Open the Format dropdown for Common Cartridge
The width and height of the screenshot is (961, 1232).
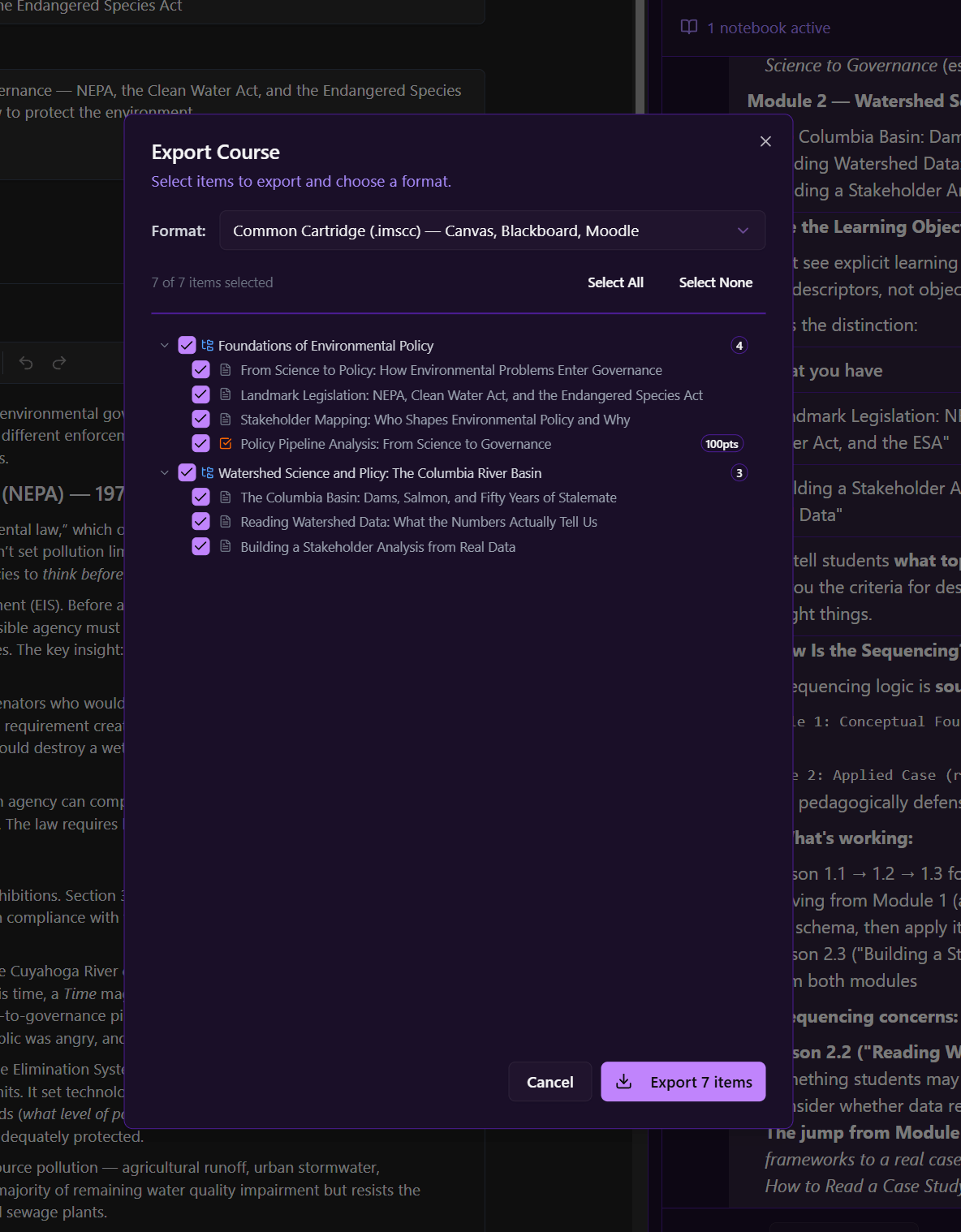(x=492, y=230)
